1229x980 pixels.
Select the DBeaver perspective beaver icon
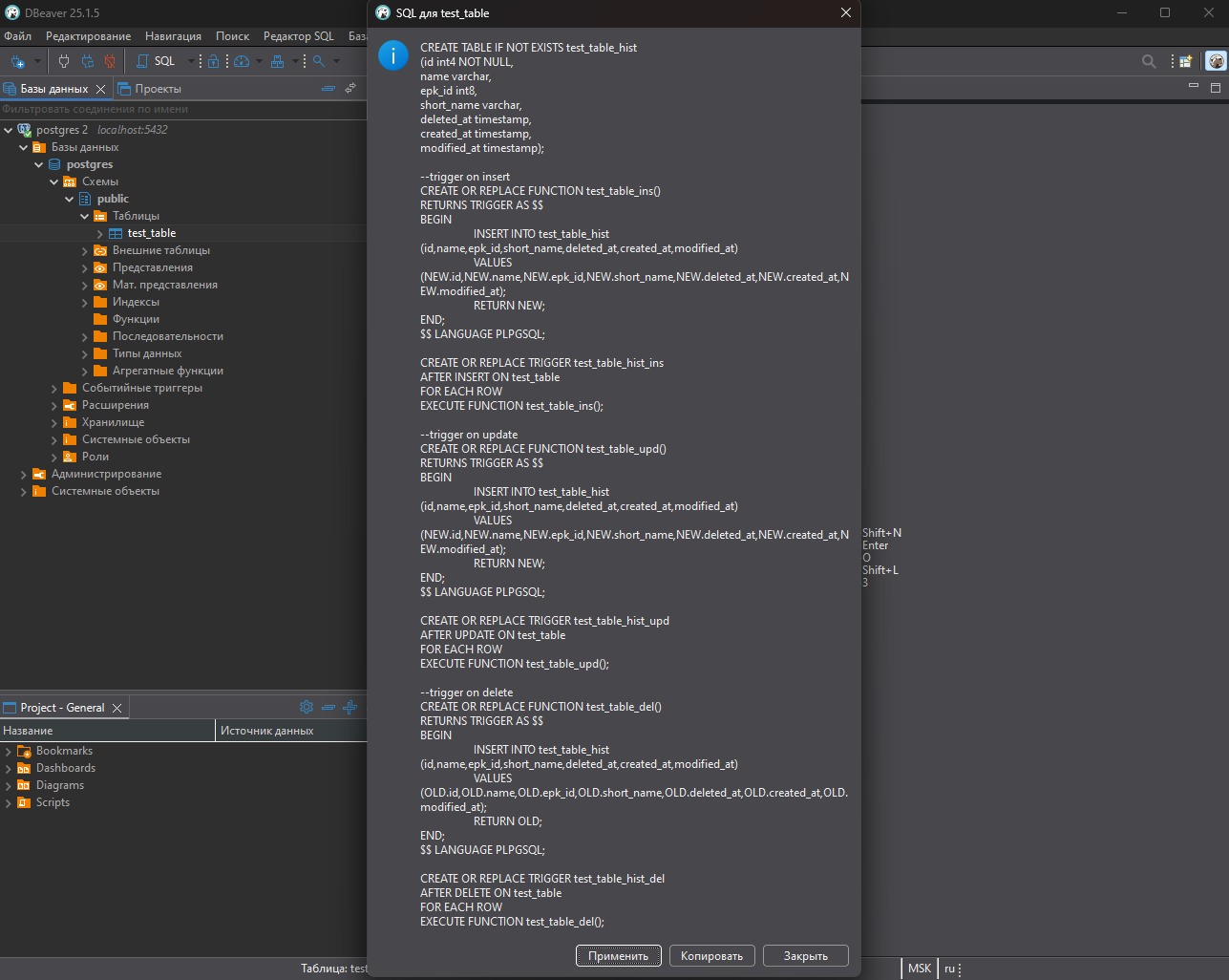(x=1216, y=61)
